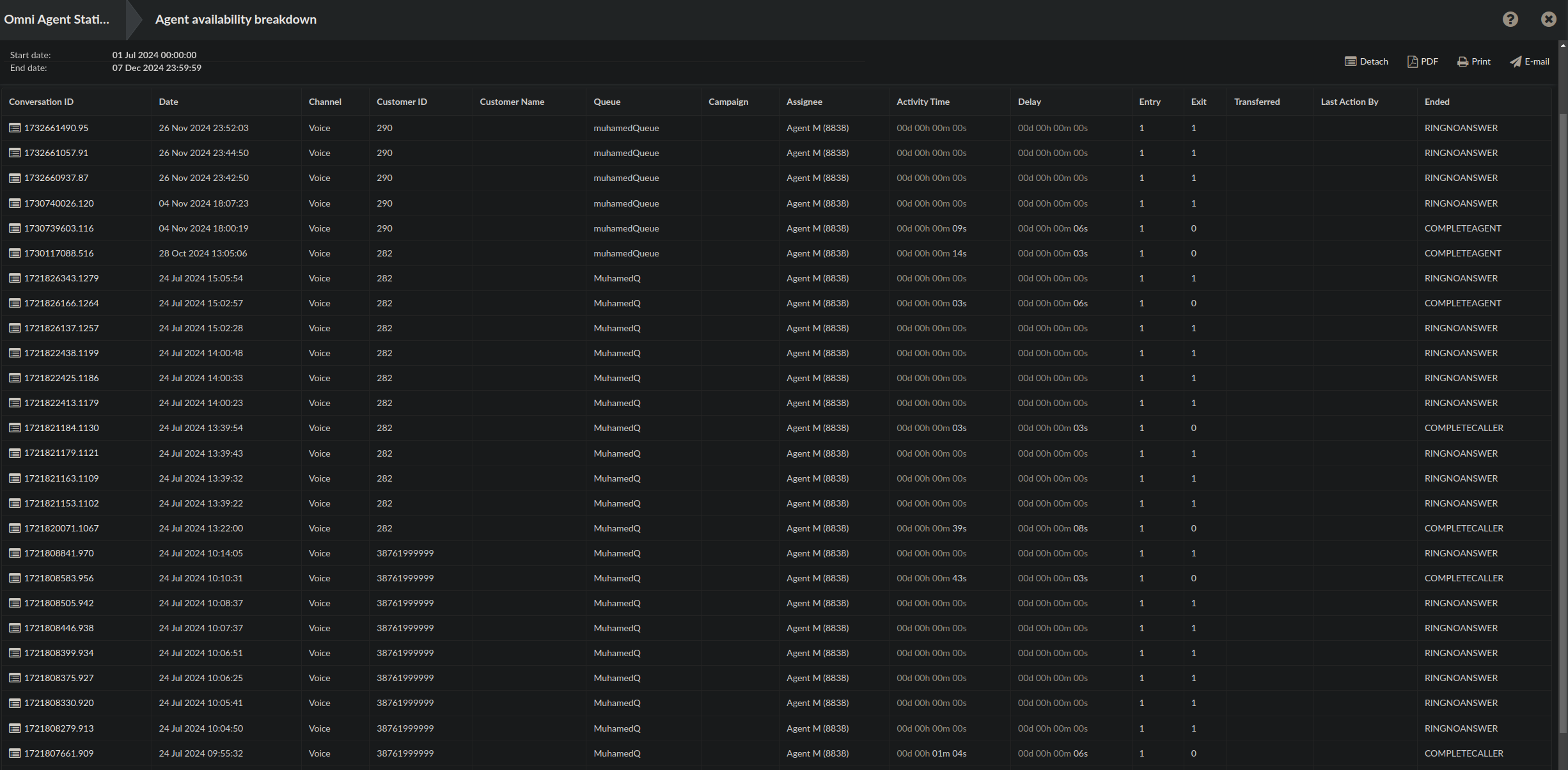Select Agent availability breakdown breadcrumb
The image size is (1568, 770).
coord(235,19)
